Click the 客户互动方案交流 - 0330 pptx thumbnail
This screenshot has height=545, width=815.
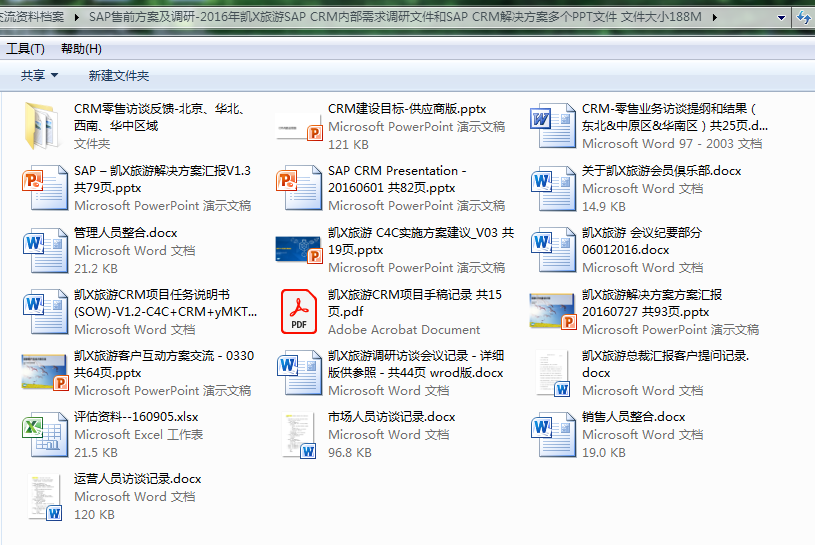click(45, 373)
